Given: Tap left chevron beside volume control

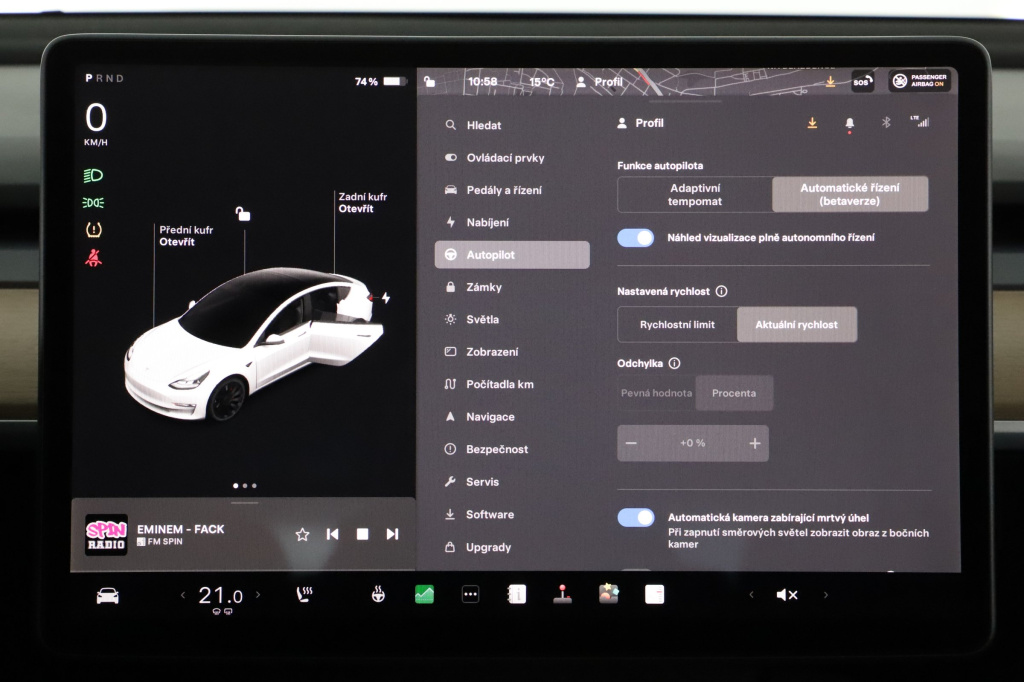Looking at the screenshot, I should coord(751,594).
